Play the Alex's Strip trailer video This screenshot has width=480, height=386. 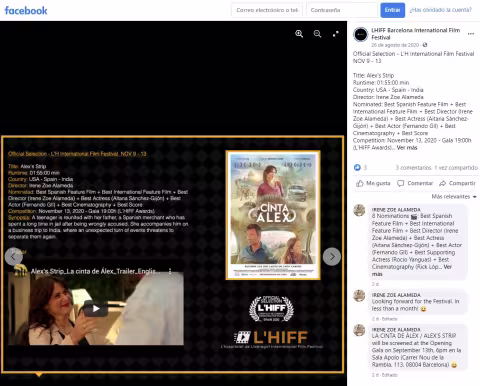pyautogui.click(x=96, y=308)
